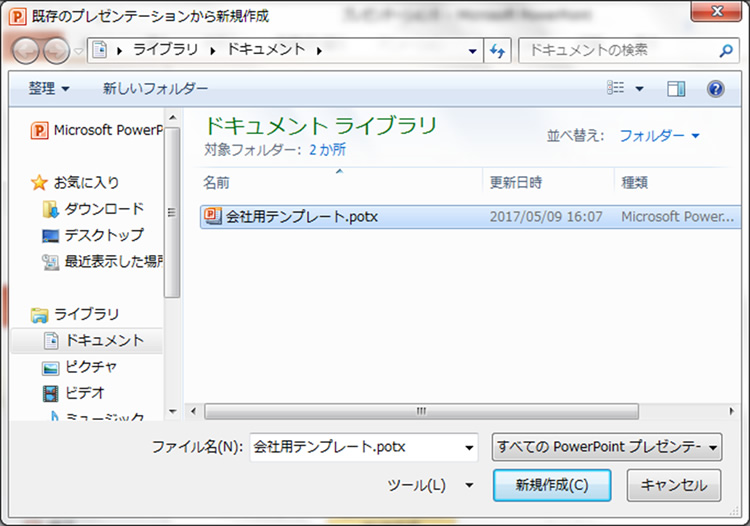This screenshot has width=750, height=526.
Task: Select Microsoft PowerPoint in the navigation pane
Action: [98, 130]
